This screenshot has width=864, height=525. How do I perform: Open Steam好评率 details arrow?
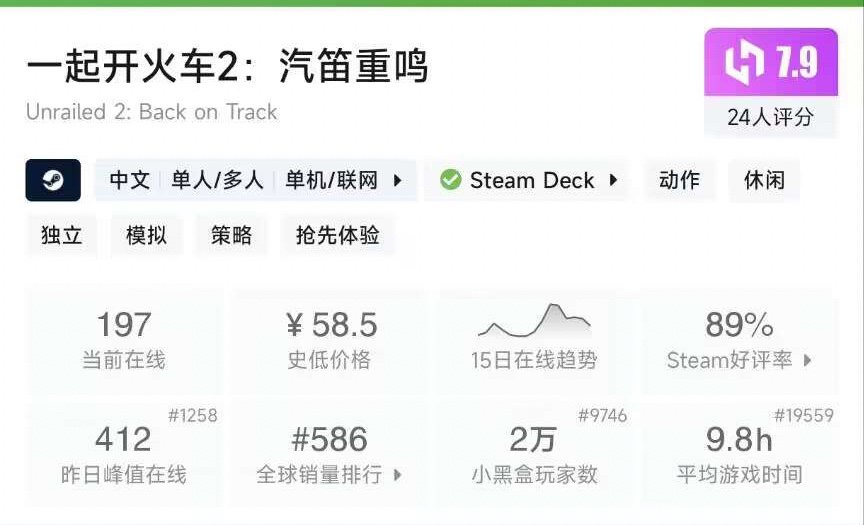(x=807, y=361)
